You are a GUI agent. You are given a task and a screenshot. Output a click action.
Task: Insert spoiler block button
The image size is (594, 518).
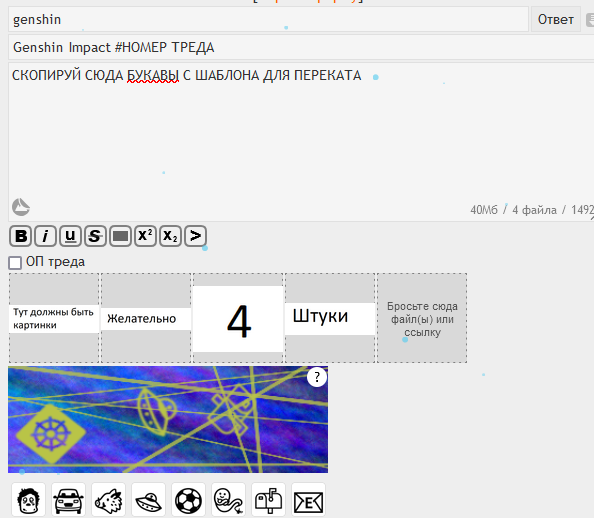[x=120, y=236]
